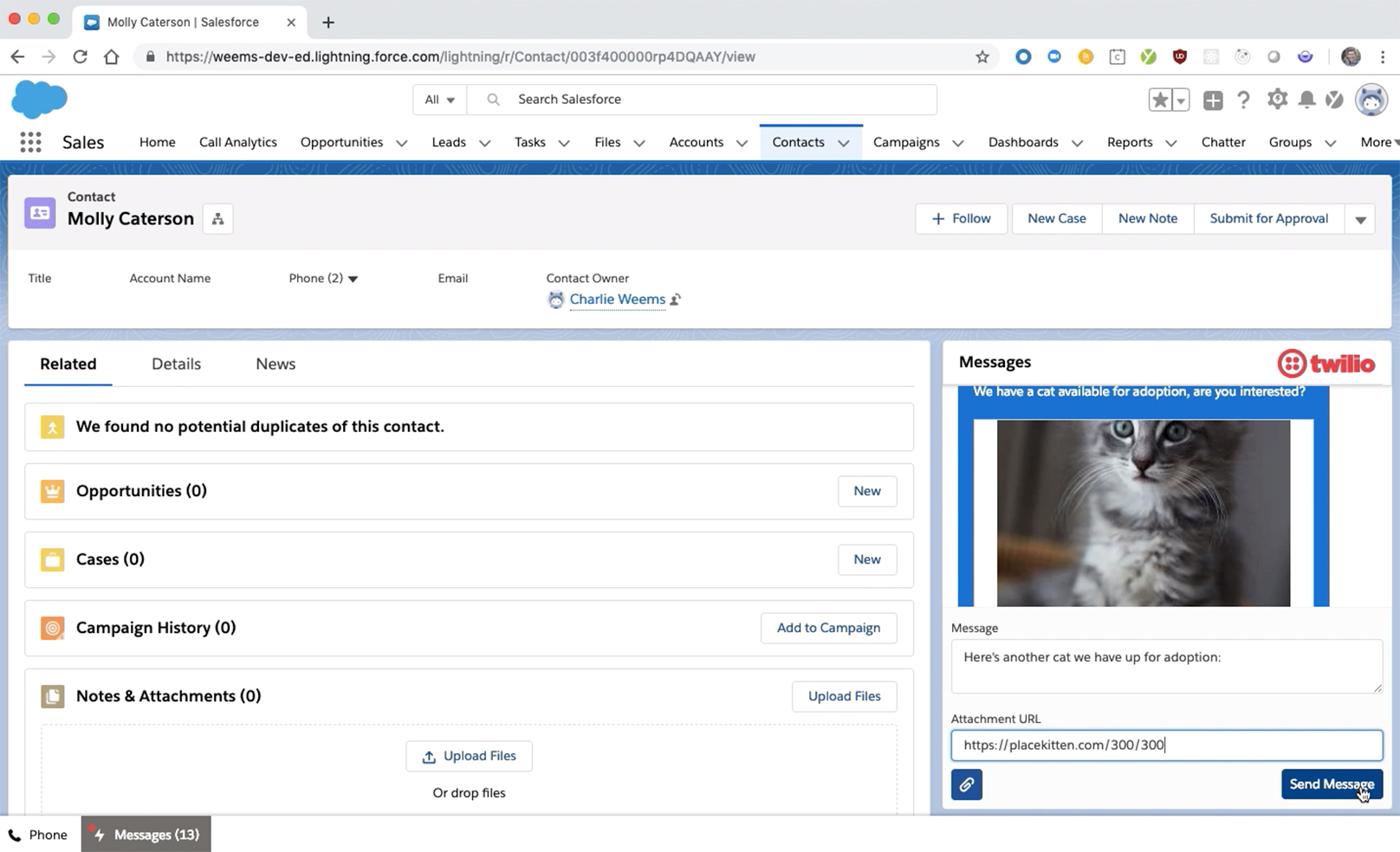Open a new browser tab with plus

pos(328,23)
